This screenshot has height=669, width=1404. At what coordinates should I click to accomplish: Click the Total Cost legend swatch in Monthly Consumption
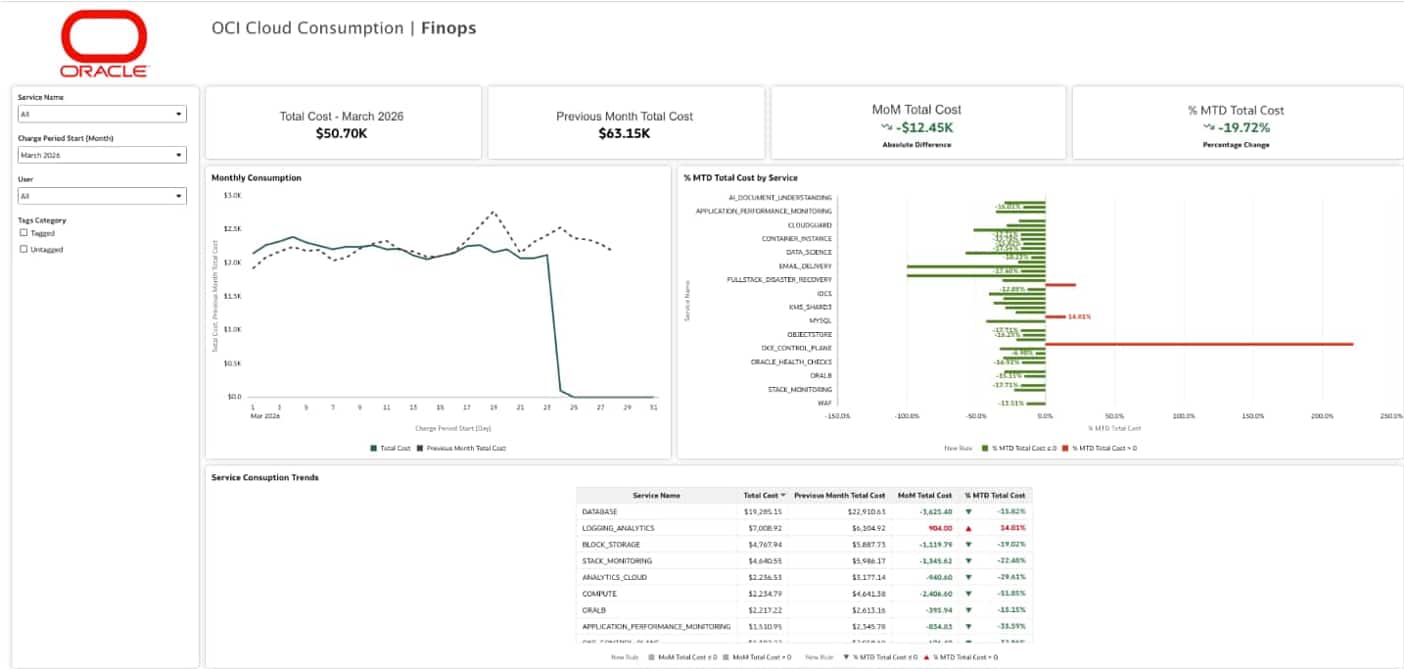point(374,448)
